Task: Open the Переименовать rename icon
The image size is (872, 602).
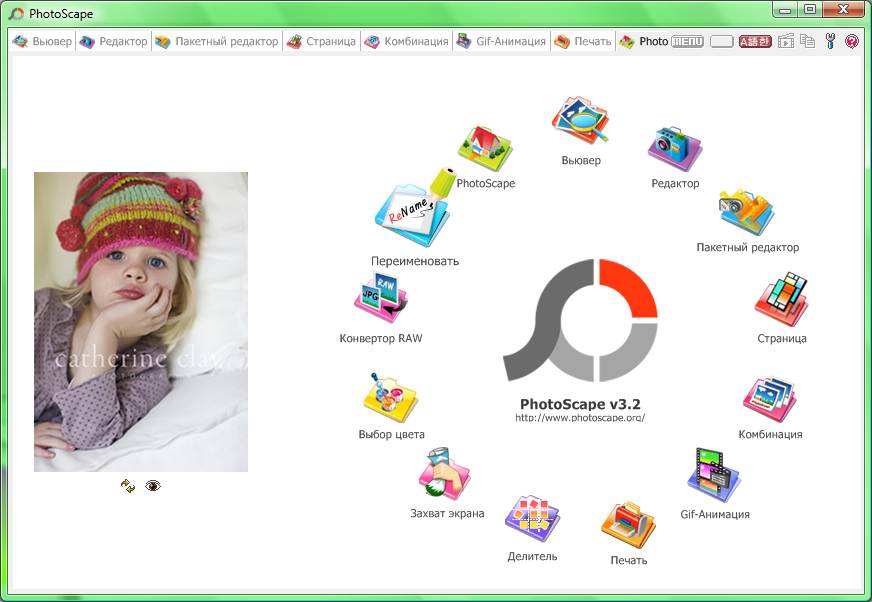Action: 414,207
